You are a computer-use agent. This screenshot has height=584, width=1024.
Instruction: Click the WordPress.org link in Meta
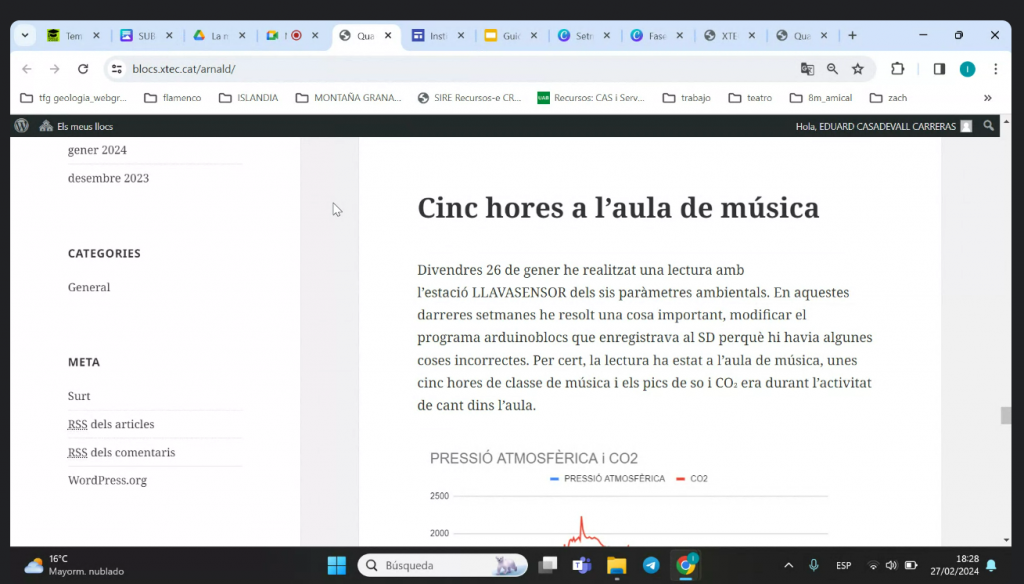coord(107,480)
